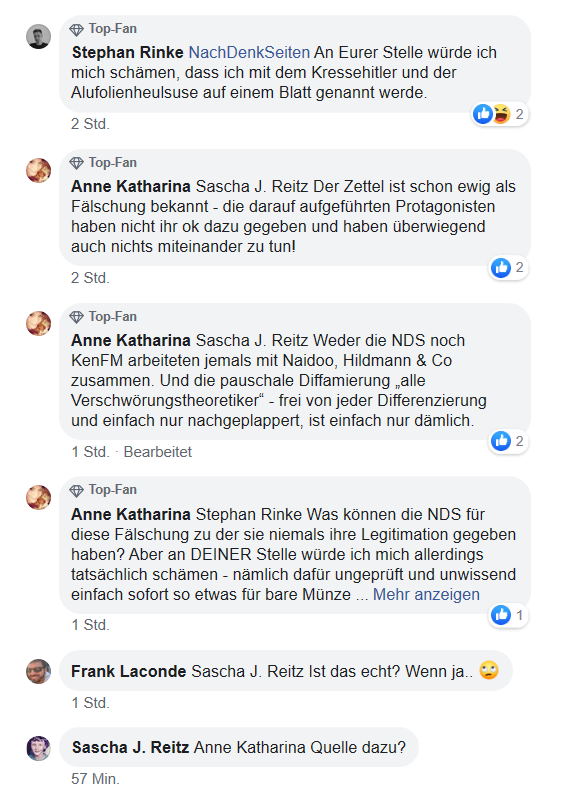This screenshot has width=563, height=798.
Task: Click Frank Laconde's avatar
Action: coord(39,671)
